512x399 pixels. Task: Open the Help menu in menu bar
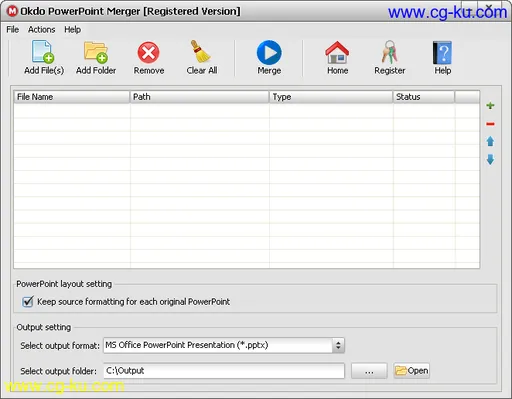point(73,30)
